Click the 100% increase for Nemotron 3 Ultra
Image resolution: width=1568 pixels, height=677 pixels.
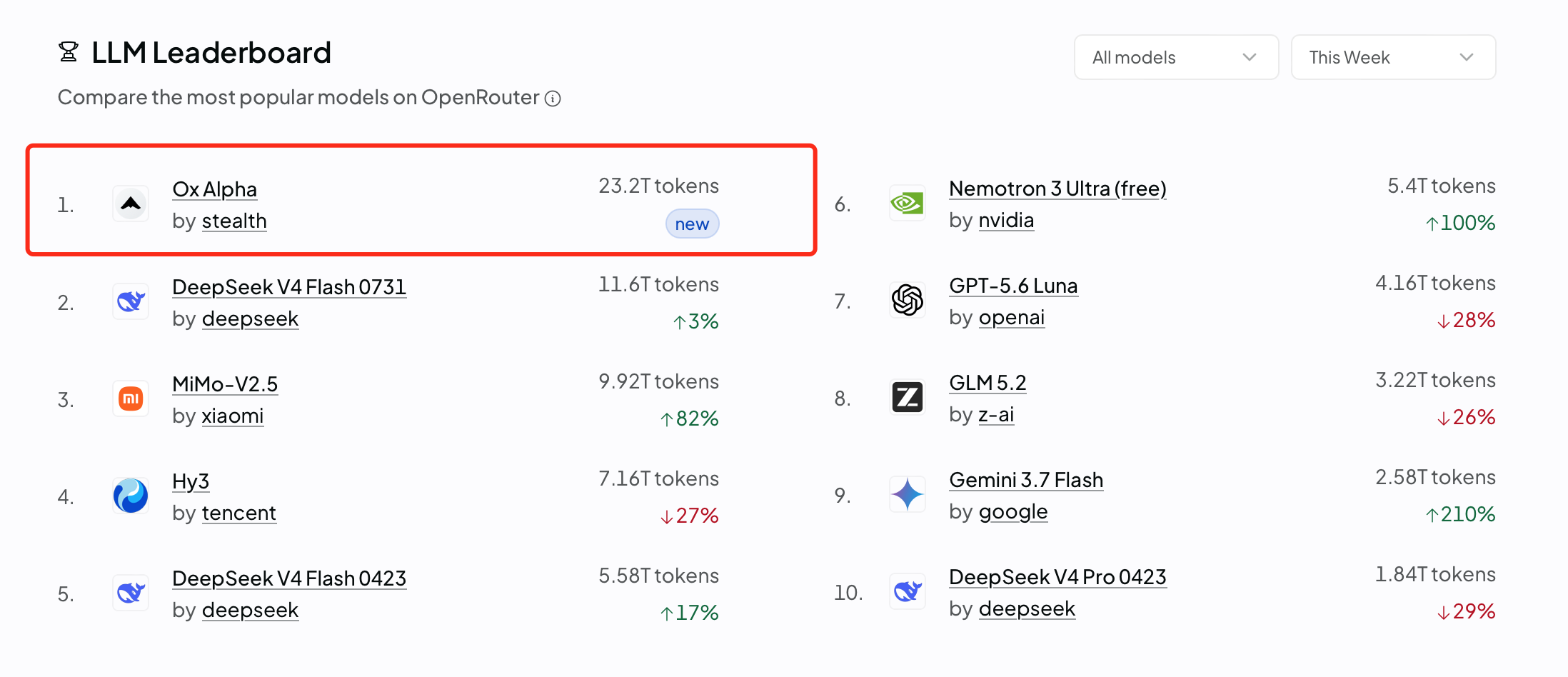(1460, 223)
